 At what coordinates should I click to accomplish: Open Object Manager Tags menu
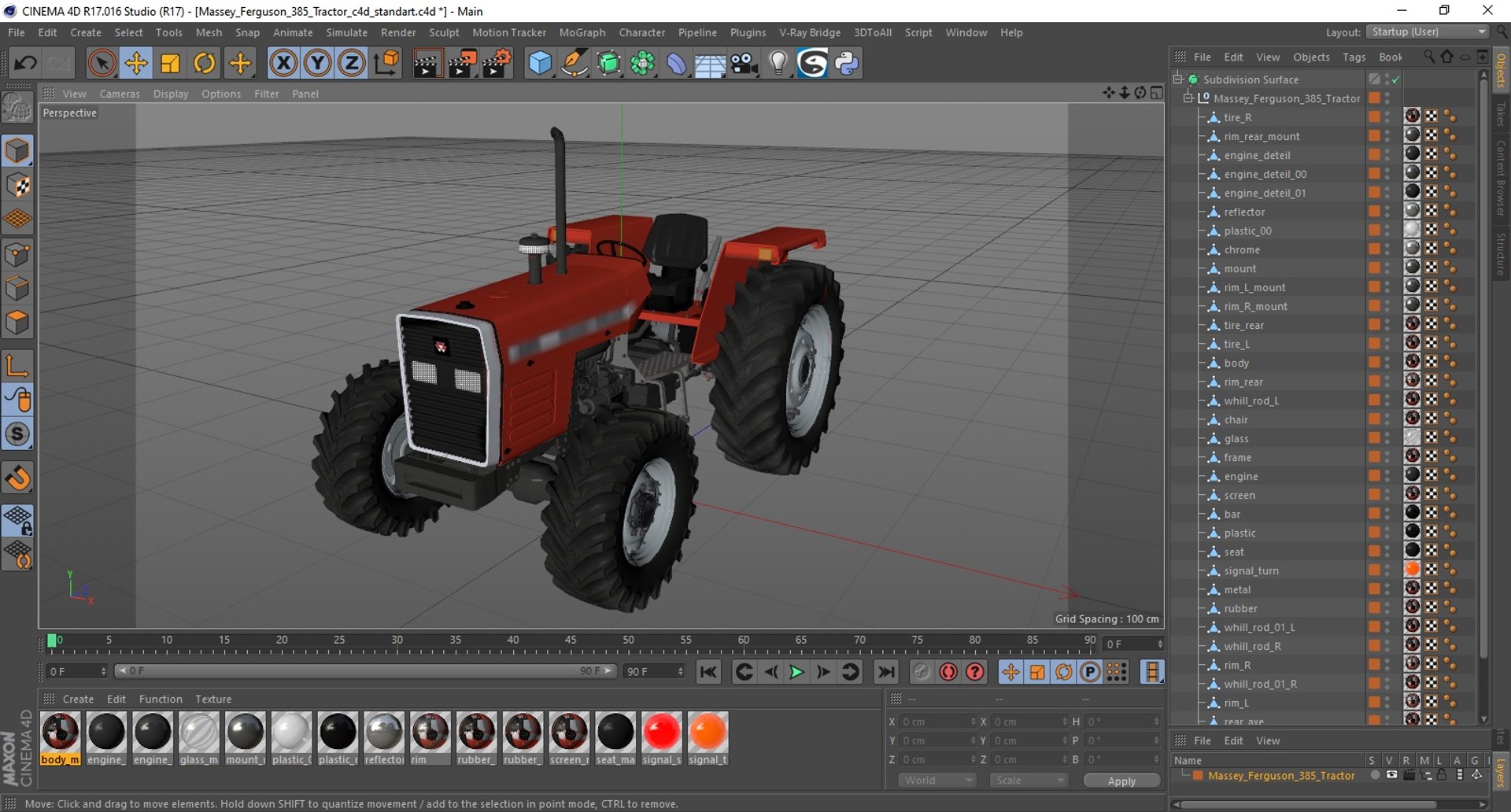pos(1354,57)
